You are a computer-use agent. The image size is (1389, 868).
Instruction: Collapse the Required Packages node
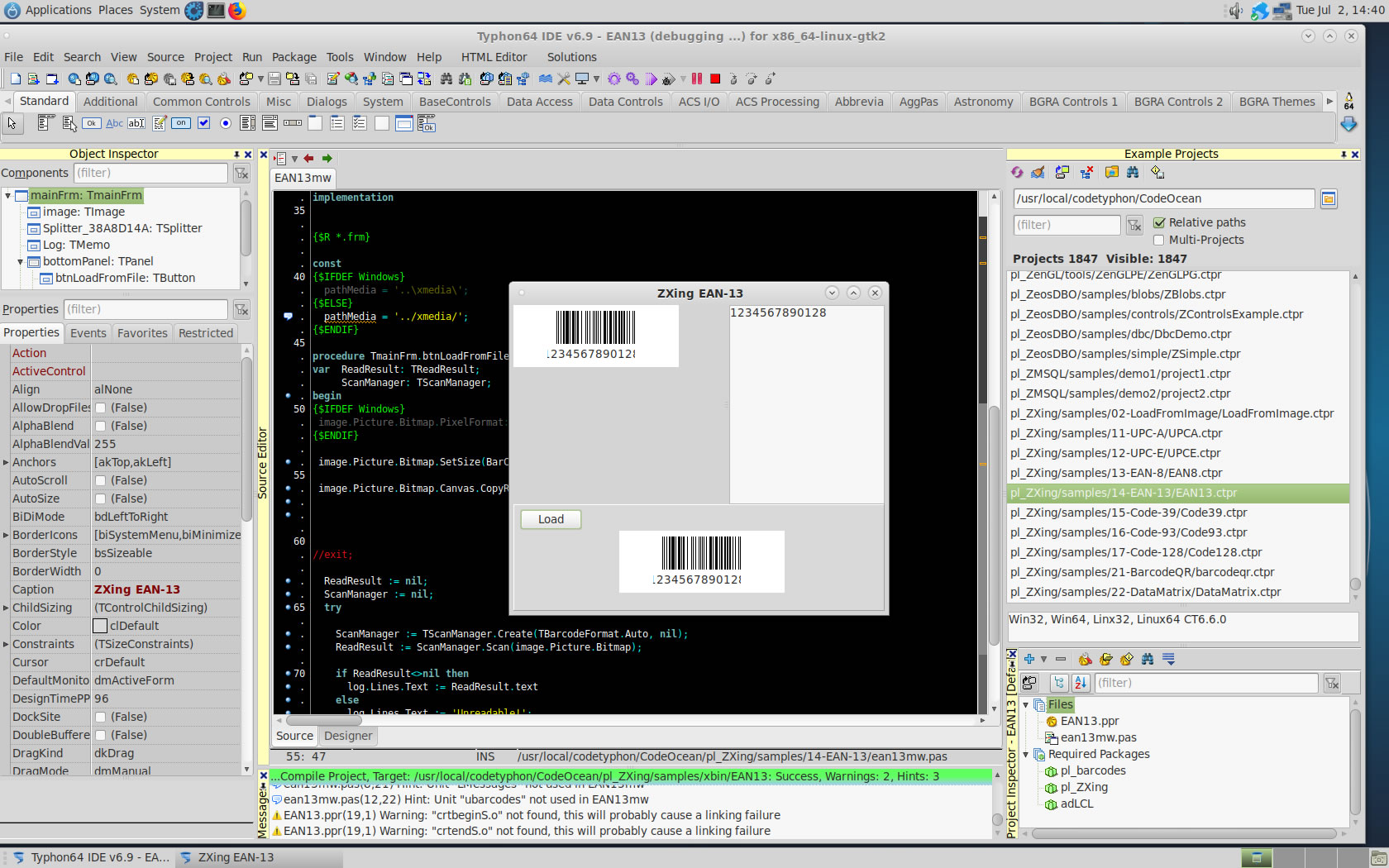click(x=1026, y=755)
